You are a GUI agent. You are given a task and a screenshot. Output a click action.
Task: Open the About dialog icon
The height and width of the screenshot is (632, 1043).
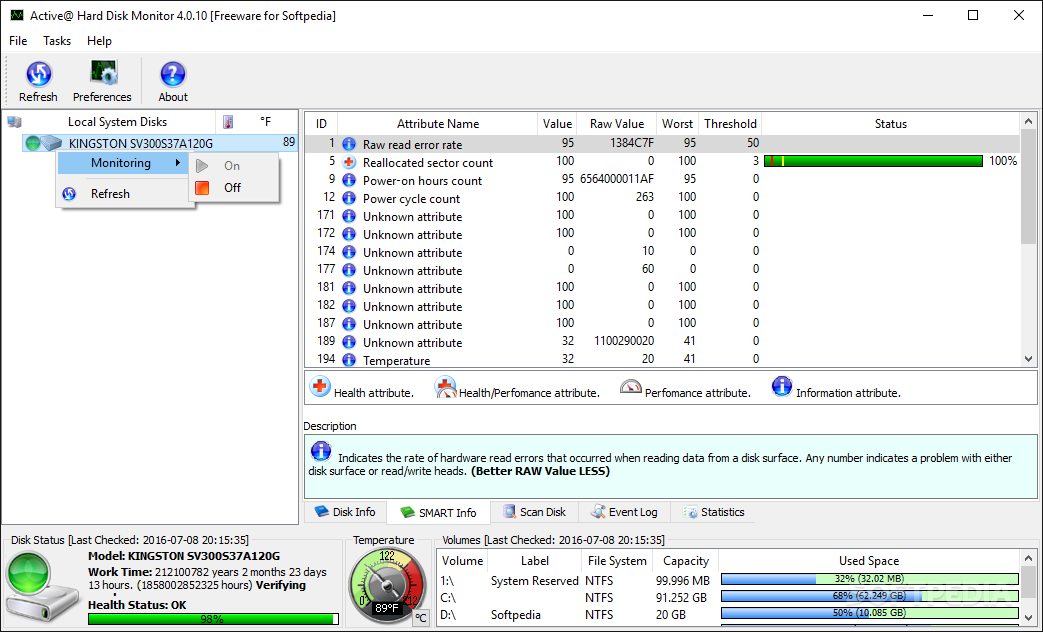click(x=173, y=75)
